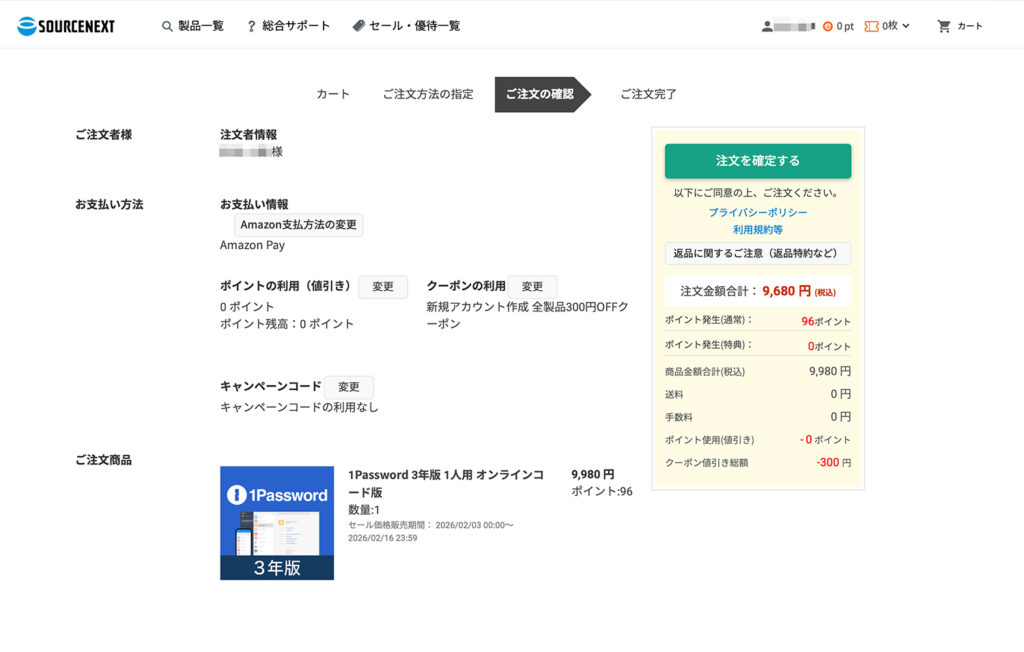Click the orange points coin icon
1024x652 pixels.
827,26
